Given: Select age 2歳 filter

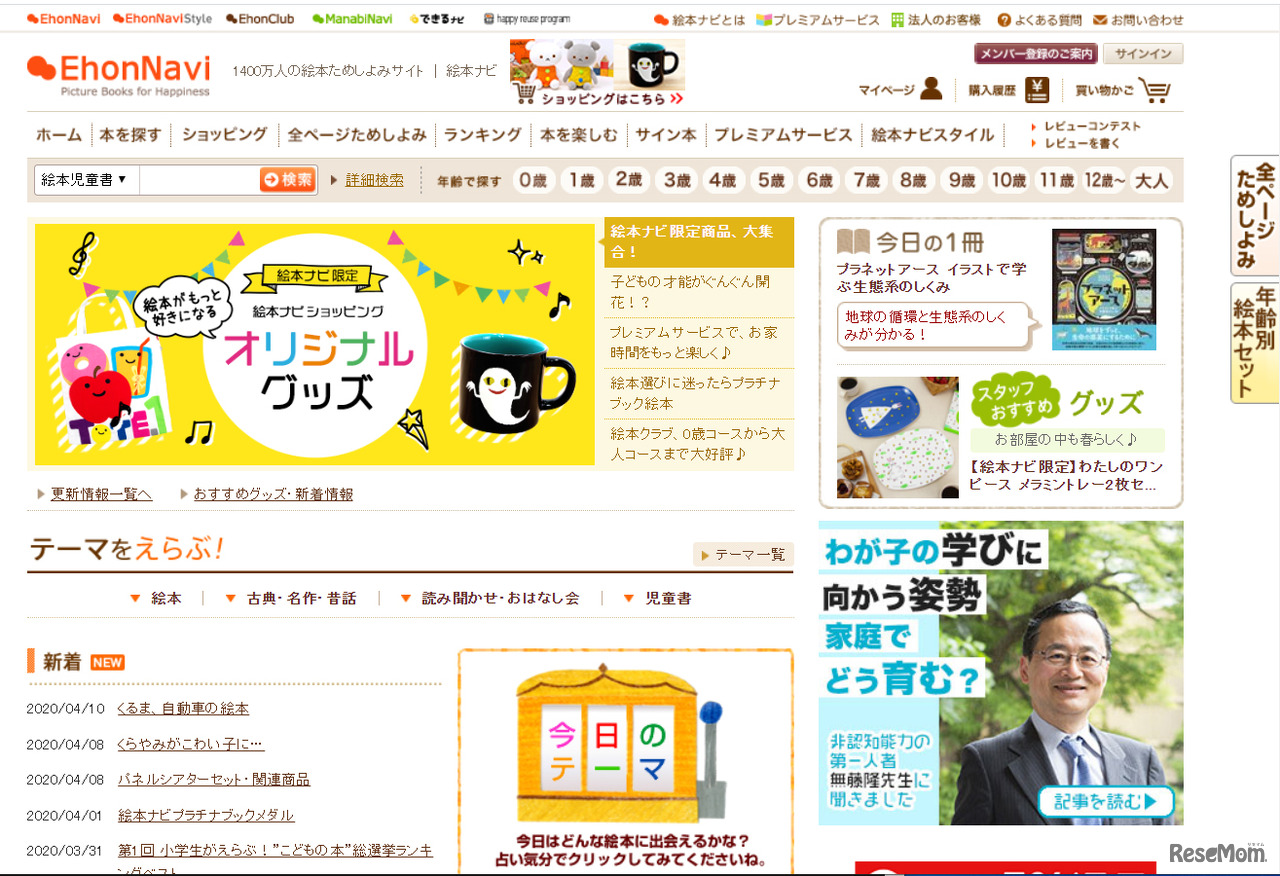Looking at the screenshot, I should [x=629, y=180].
